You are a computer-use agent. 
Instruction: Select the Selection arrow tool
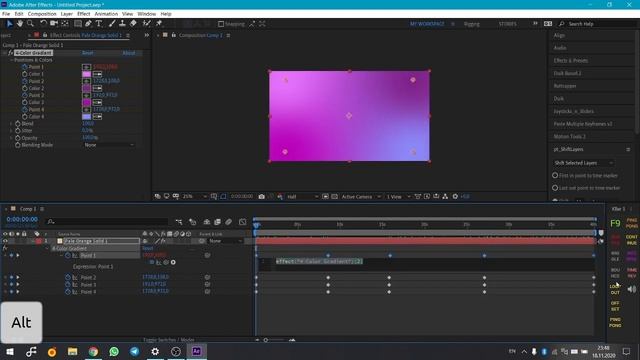[x=9, y=24]
